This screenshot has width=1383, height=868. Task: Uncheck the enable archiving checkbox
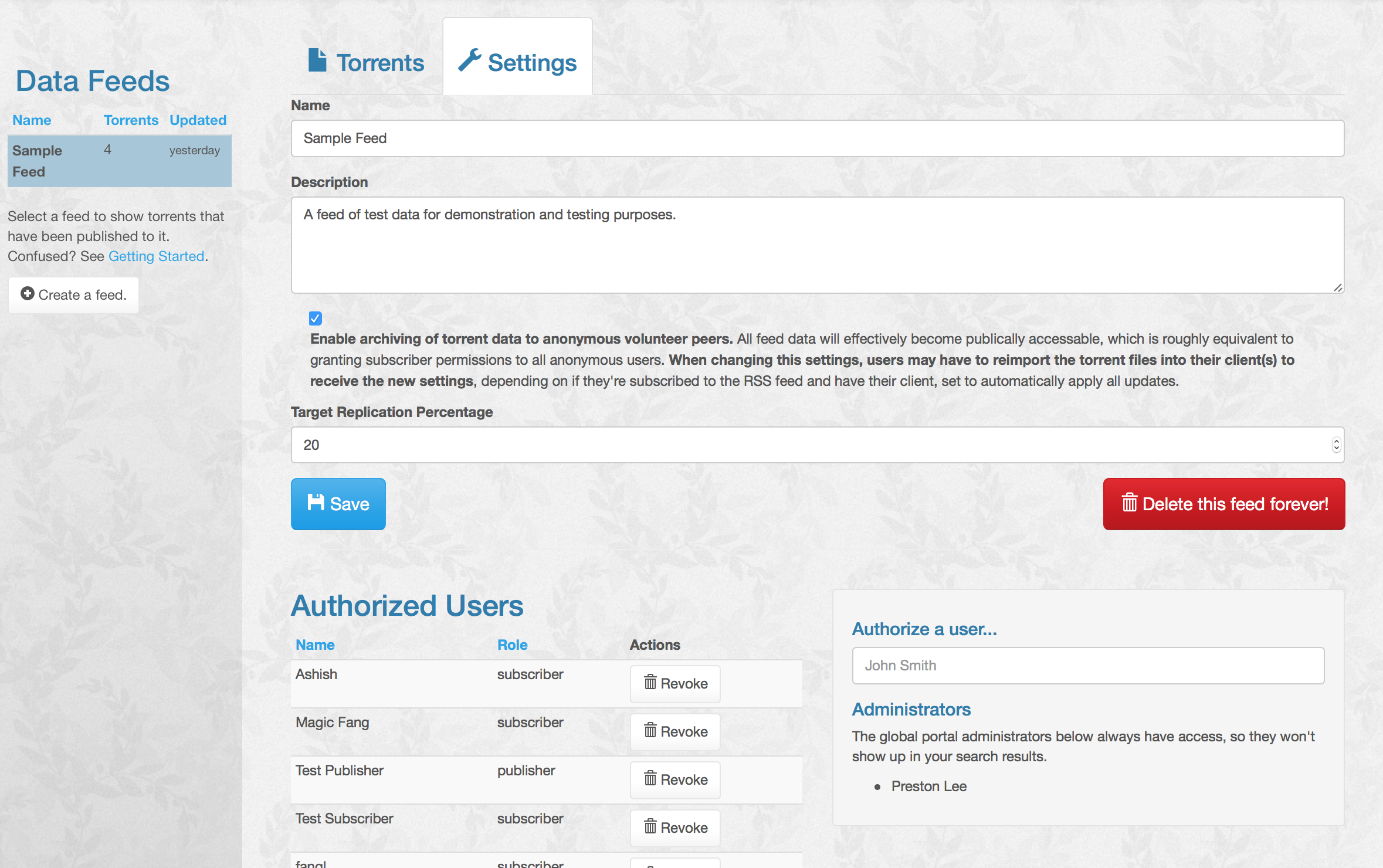[x=316, y=318]
